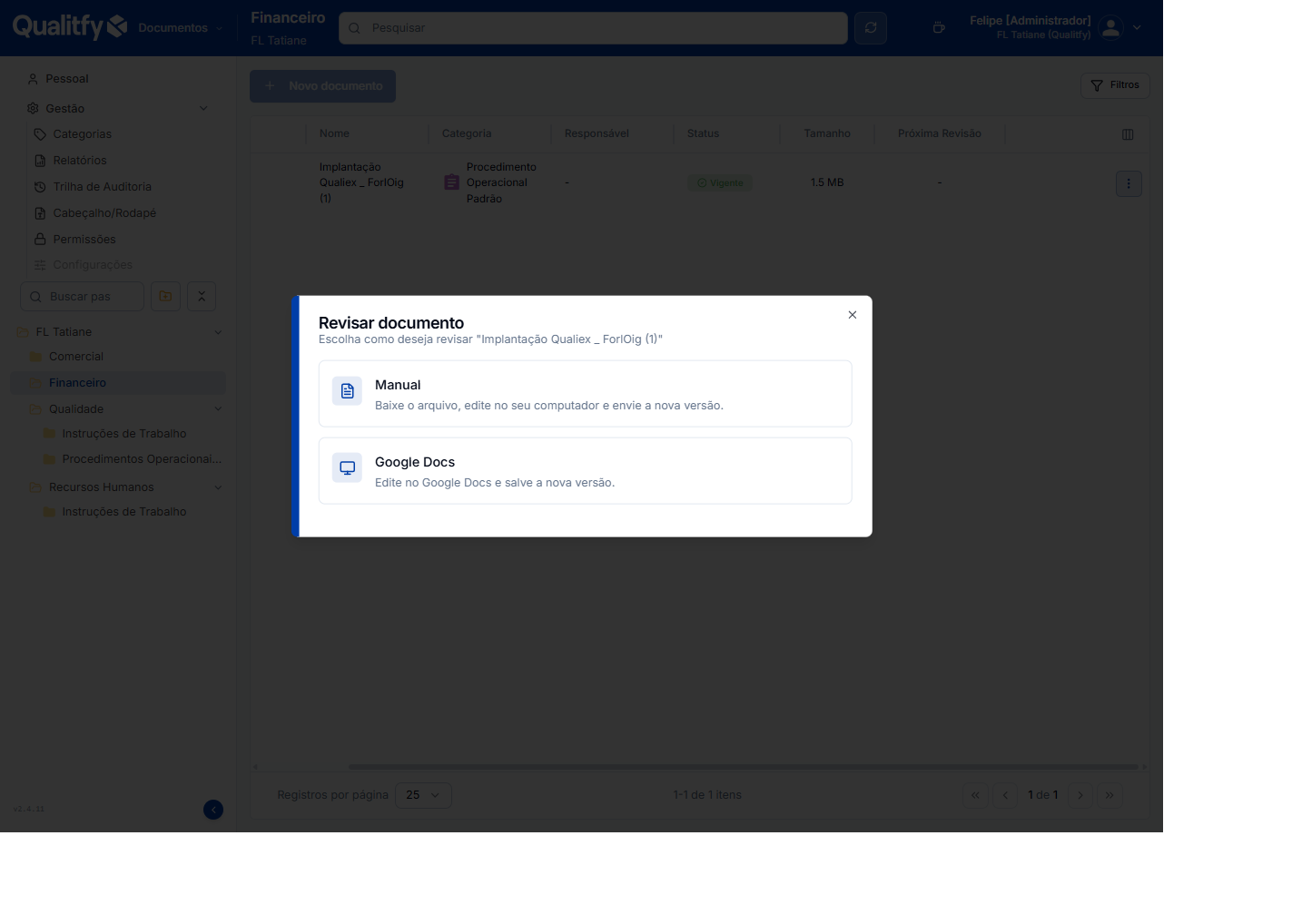Expand the user account chevron
1292x924 pixels.
[x=1137, y=28]
